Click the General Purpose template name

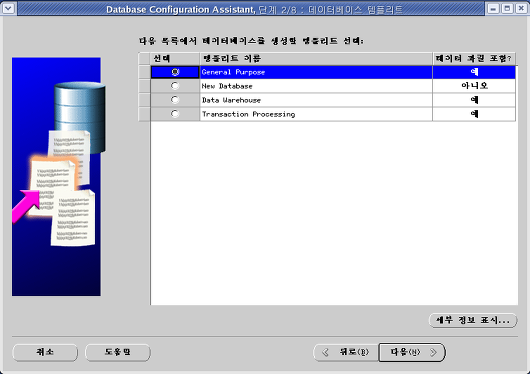point(233,72)
